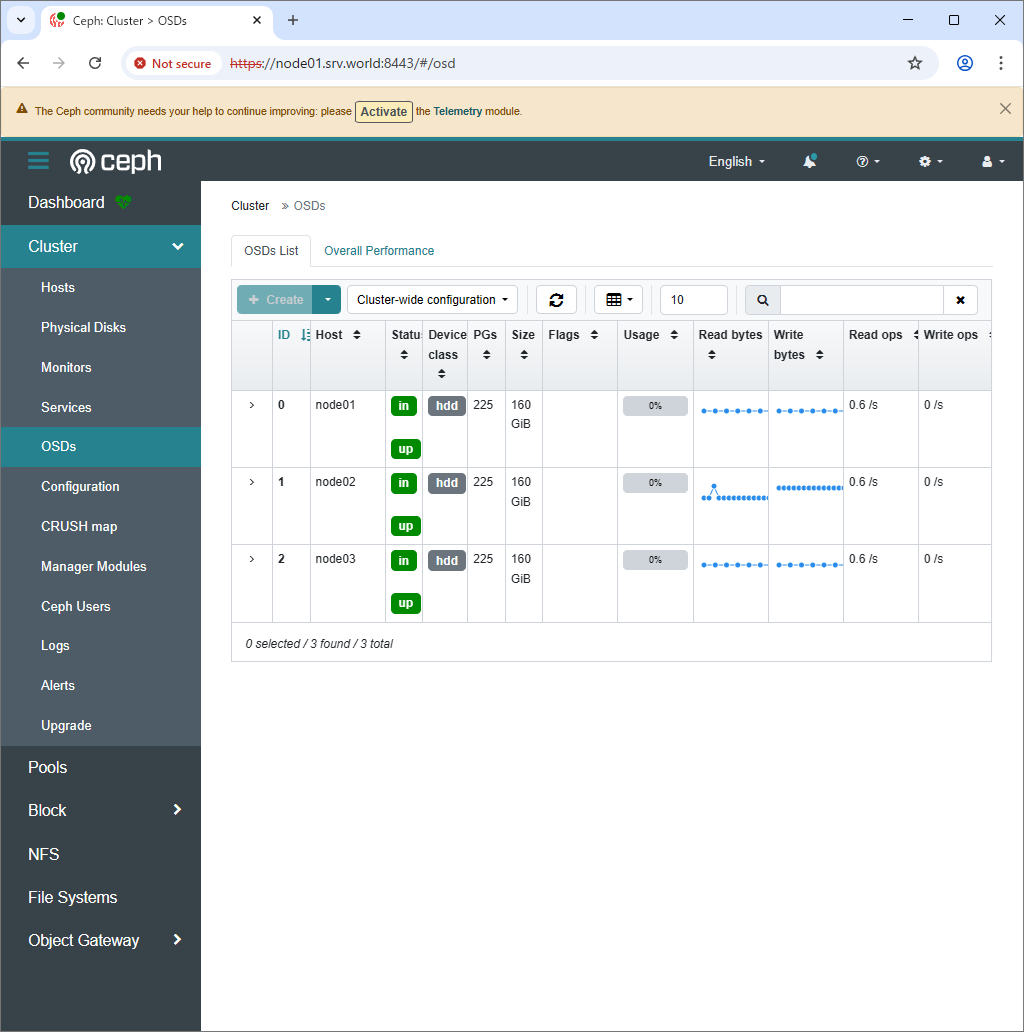Dismiss the telemetry notification banner
This screenshot has width=1024, height=1032.
pos(1005,109)
